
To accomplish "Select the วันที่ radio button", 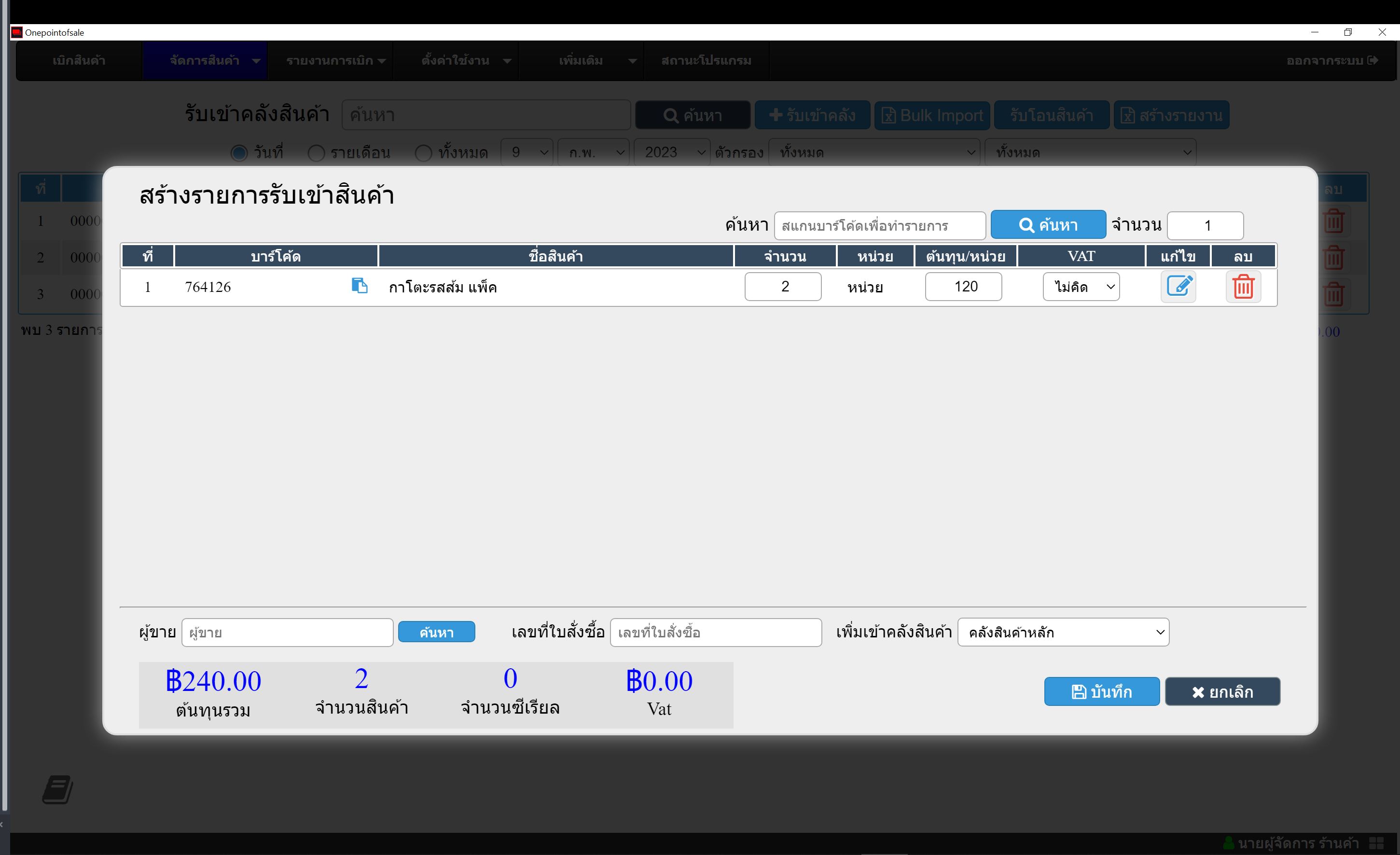I will [x=239, y=153].
